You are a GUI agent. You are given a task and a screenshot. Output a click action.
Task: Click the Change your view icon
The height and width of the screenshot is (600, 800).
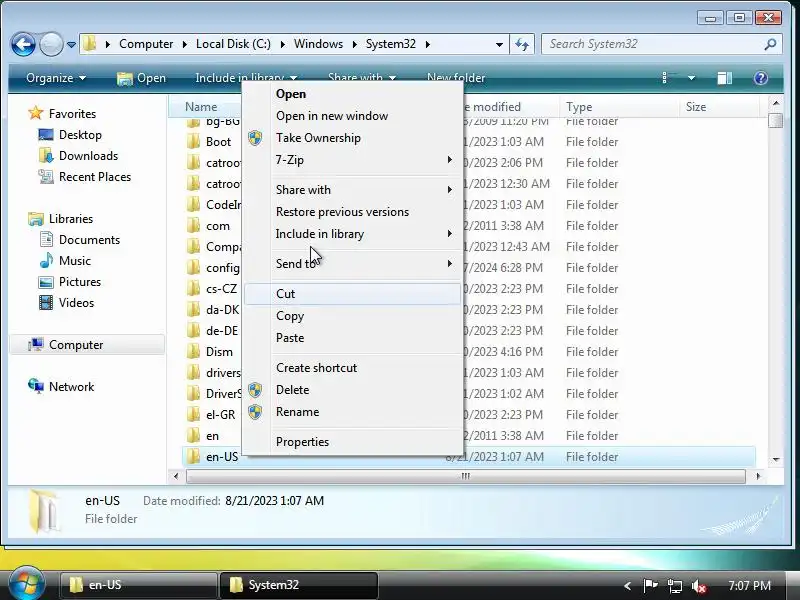665,78
